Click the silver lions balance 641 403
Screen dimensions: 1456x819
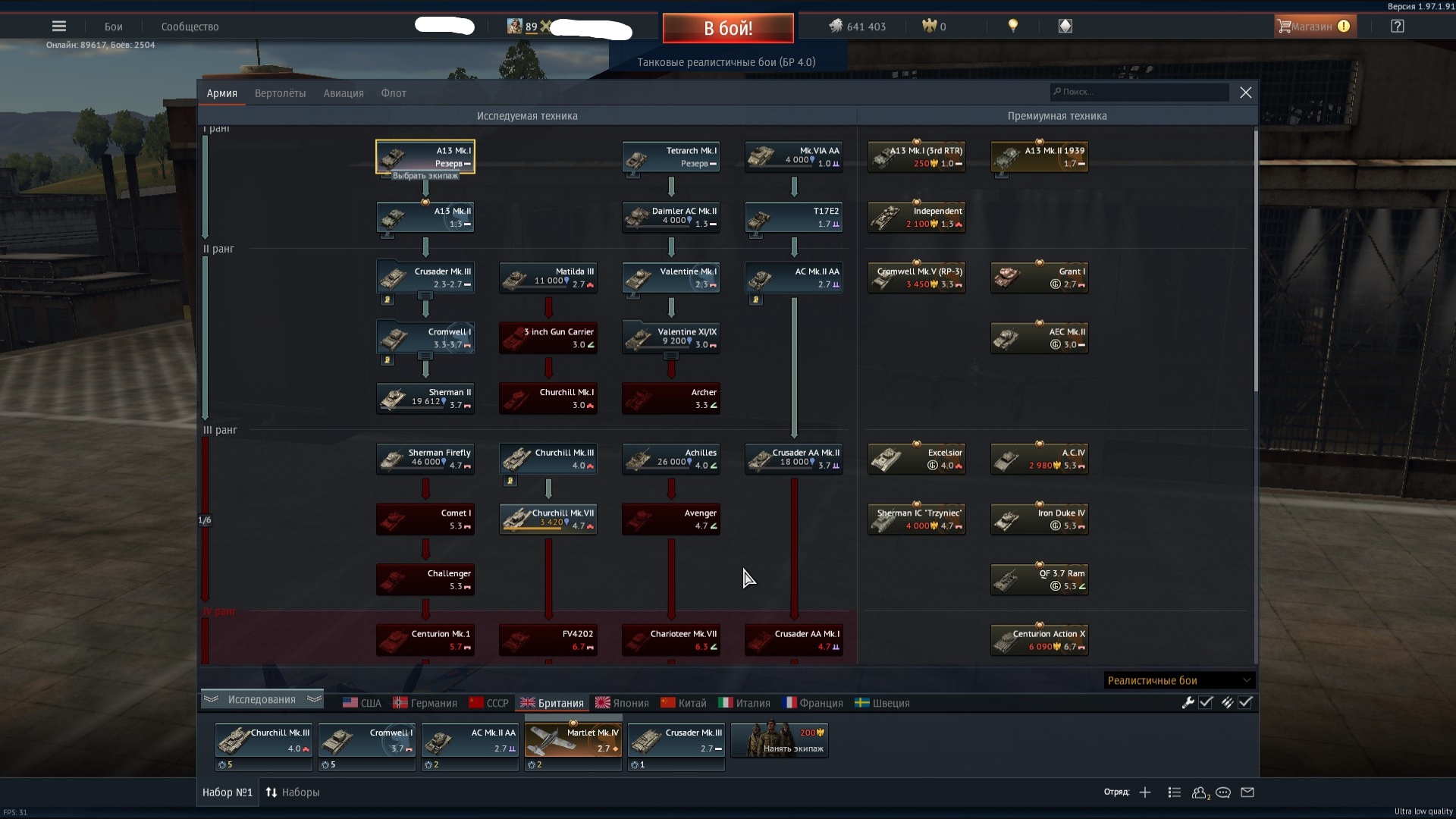click(x=858, y=27)
